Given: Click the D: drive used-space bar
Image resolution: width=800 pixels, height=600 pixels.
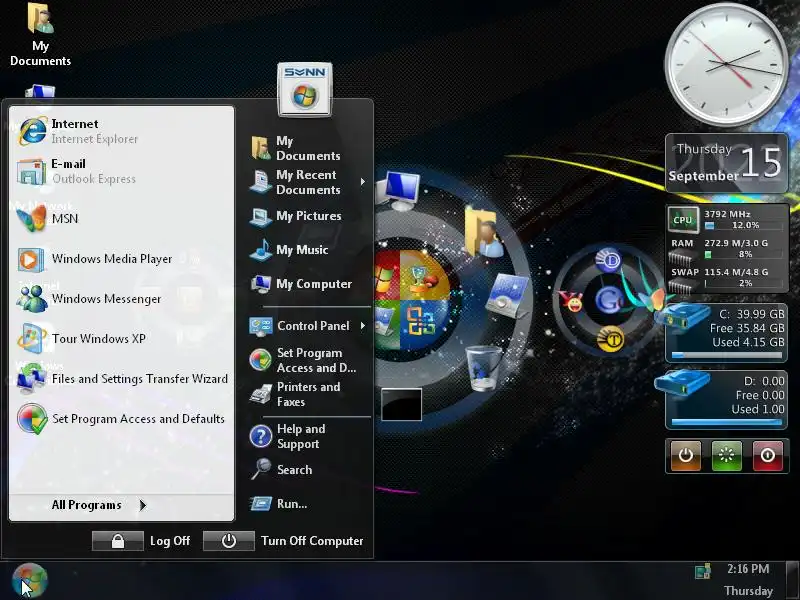Looking at the screenshot, I should click(727, 421).
